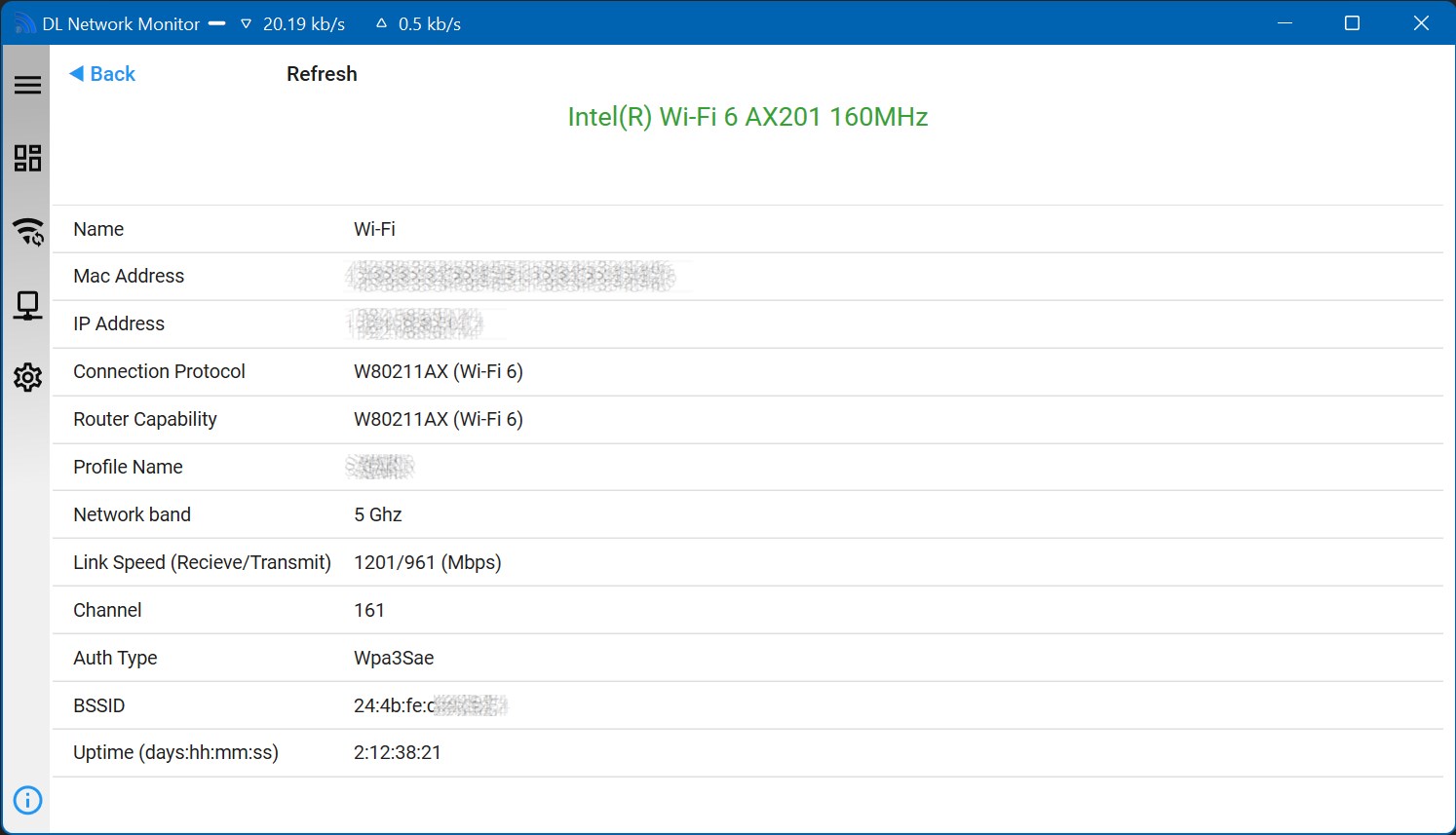This screenshot has width=1456, height=835.
Task: Select the Name value Wi-Fi
Action: (x=374, y=229)
